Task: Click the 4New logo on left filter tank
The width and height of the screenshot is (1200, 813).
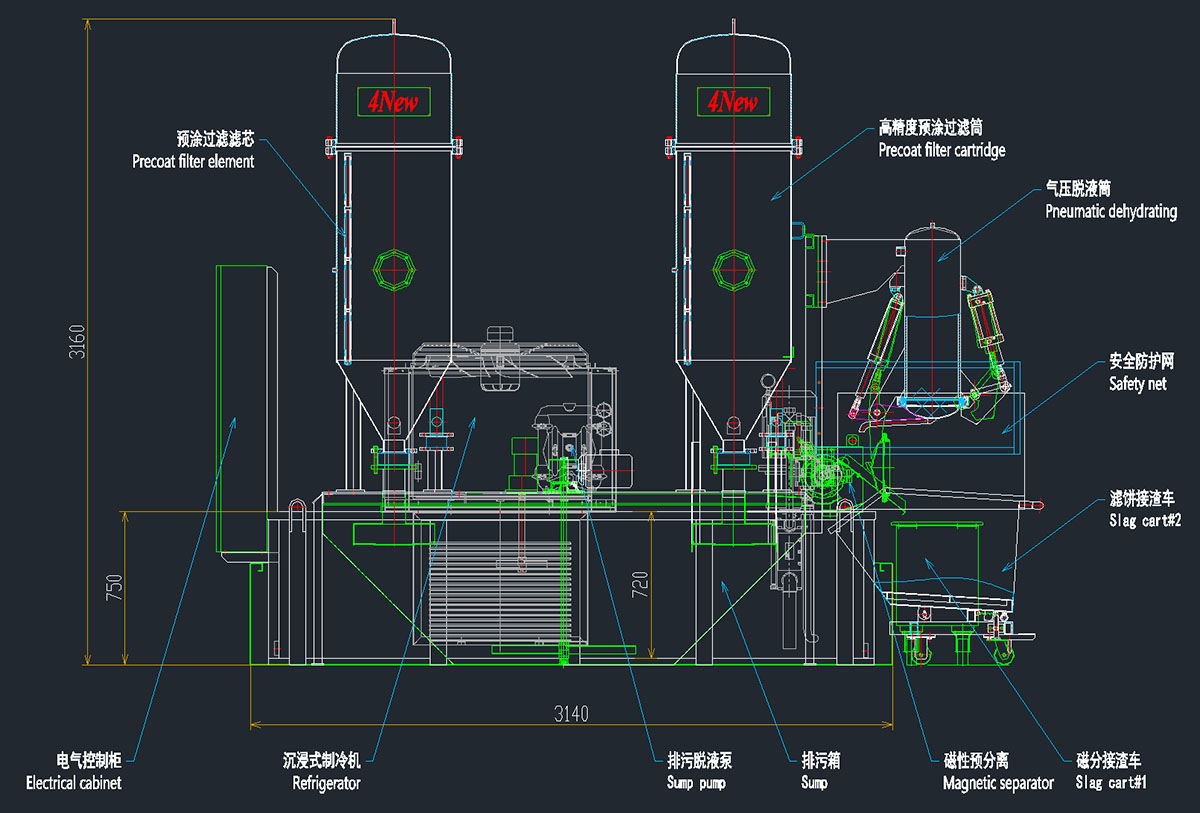Action: [x=393, y=101]
